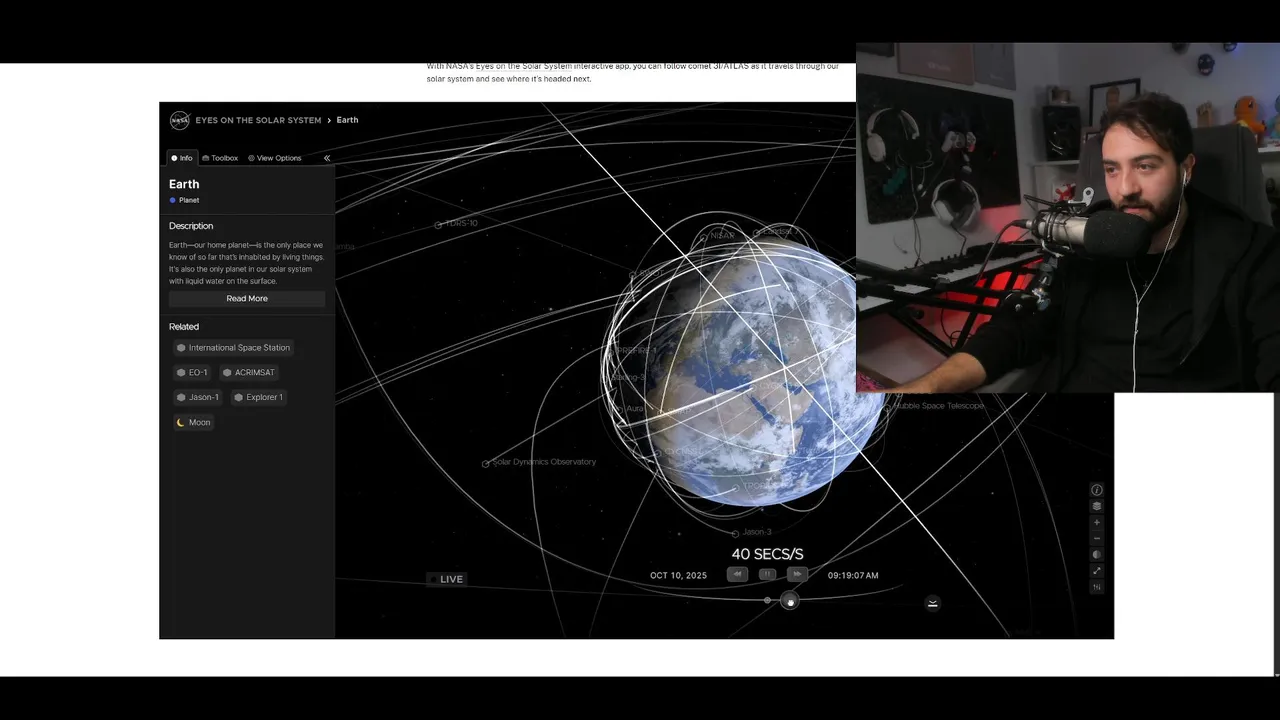The height and width of the screenshot is (720, 1280).
Task: Toggle fullscreen with the expand arrows icon
Action: coord(1096,571)
